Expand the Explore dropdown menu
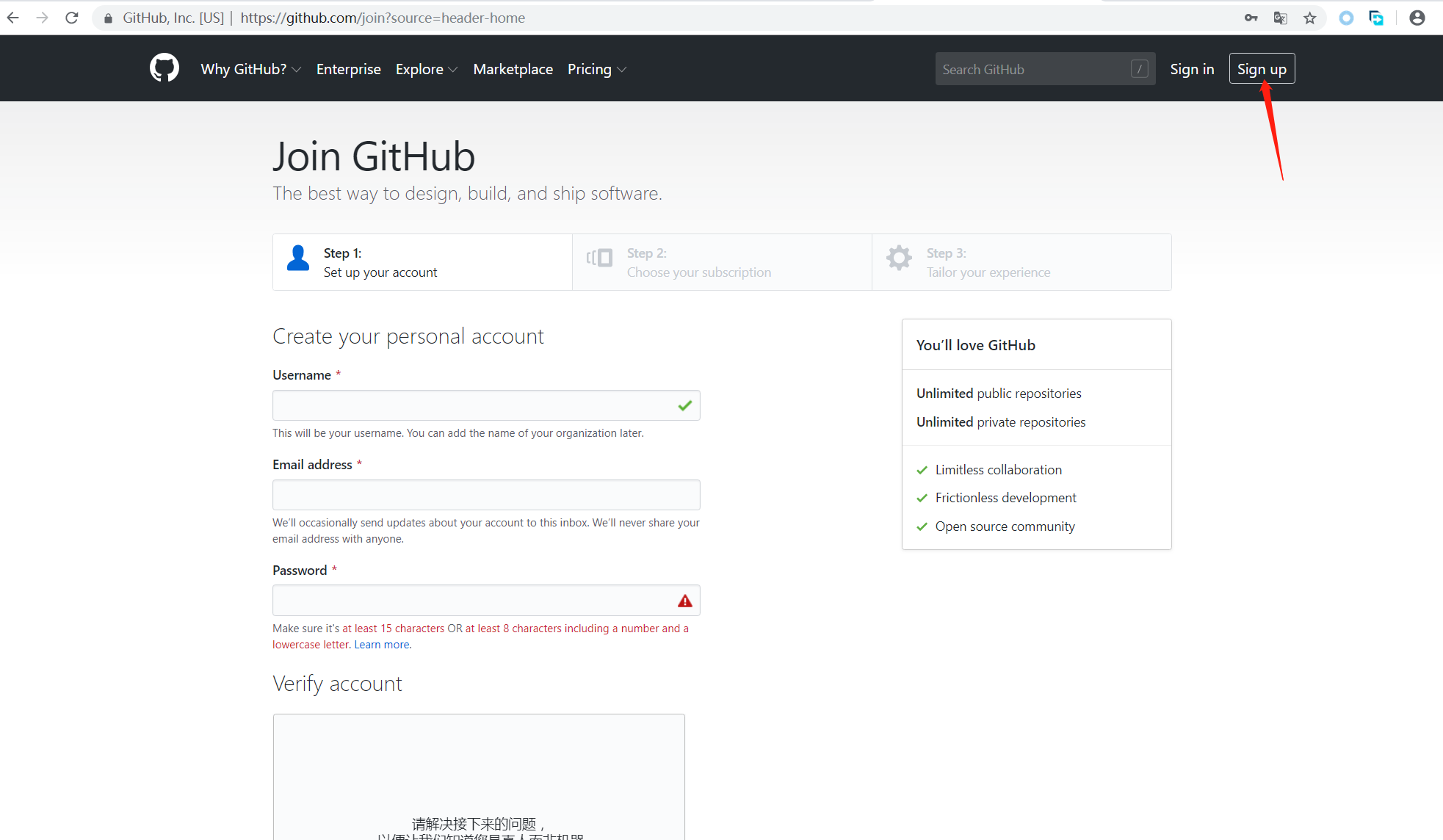 [427, 69]
